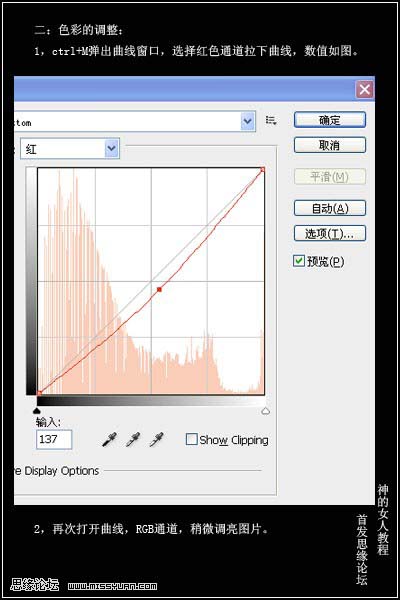Select the bottom-left curve endpoint

[39, 393]
